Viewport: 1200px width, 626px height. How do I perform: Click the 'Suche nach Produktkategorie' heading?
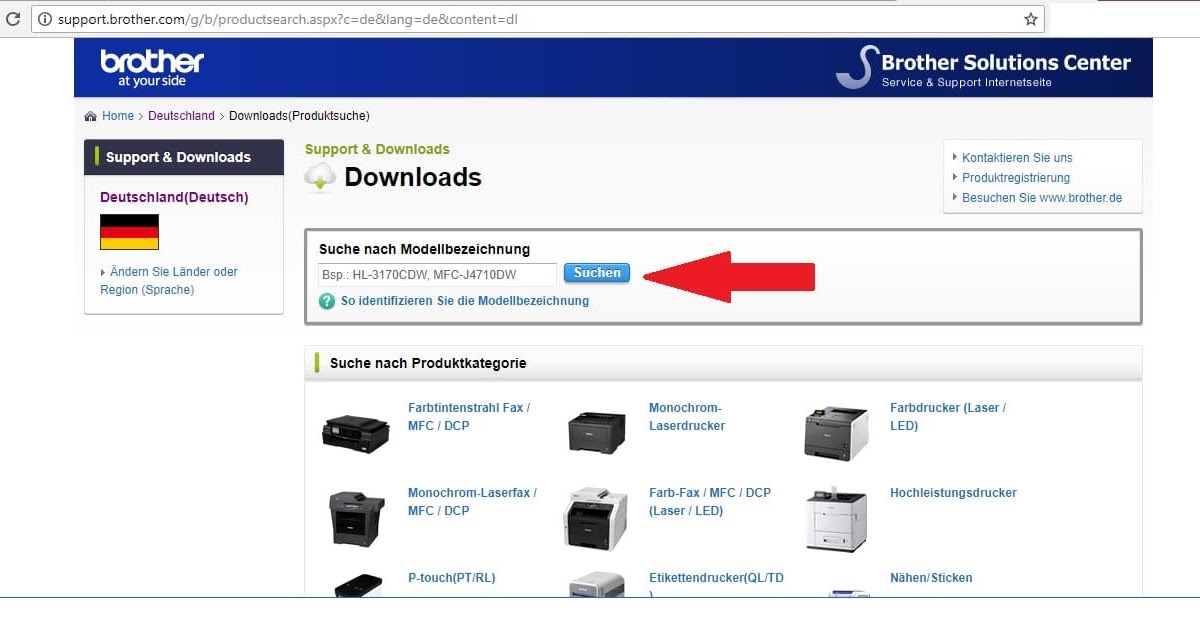pyautogui.click(x=428, y=363)
